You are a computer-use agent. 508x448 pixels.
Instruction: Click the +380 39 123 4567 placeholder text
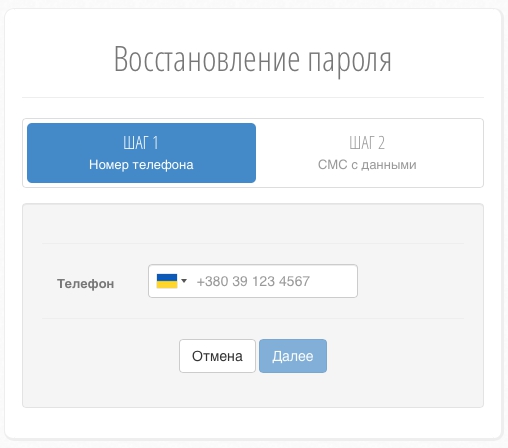point(253,281)
